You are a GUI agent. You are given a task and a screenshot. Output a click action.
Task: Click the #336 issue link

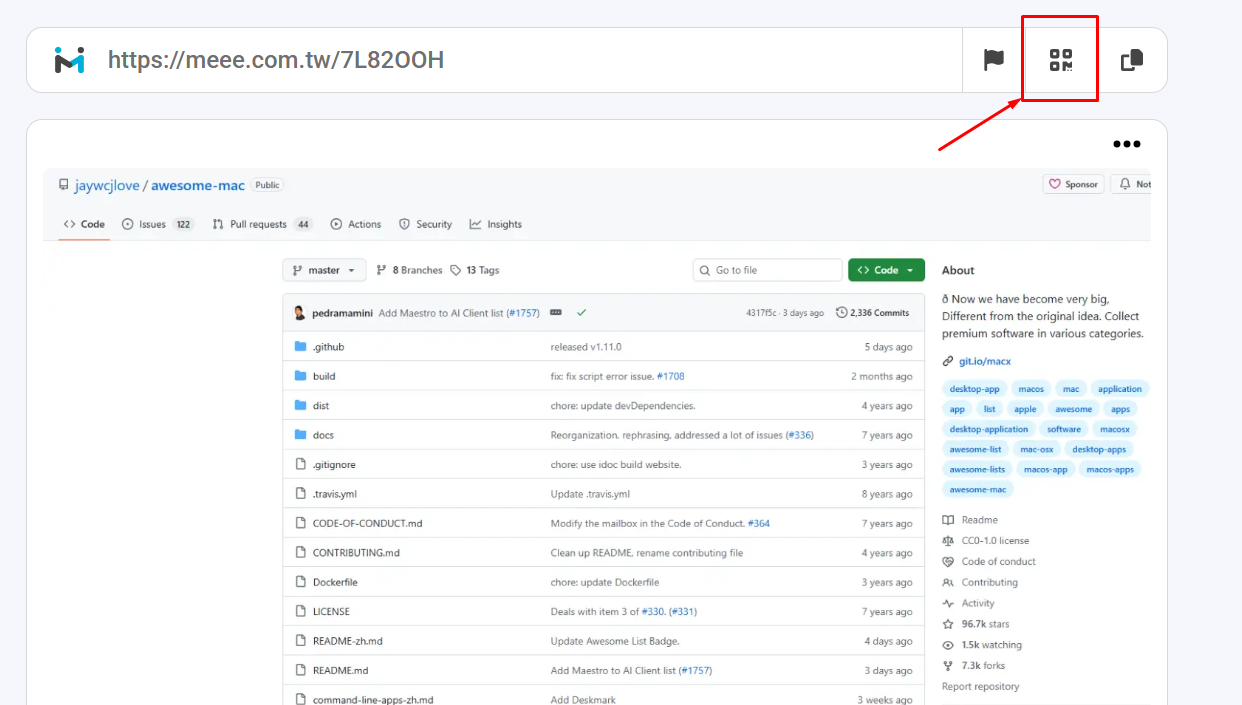(799, 435)
